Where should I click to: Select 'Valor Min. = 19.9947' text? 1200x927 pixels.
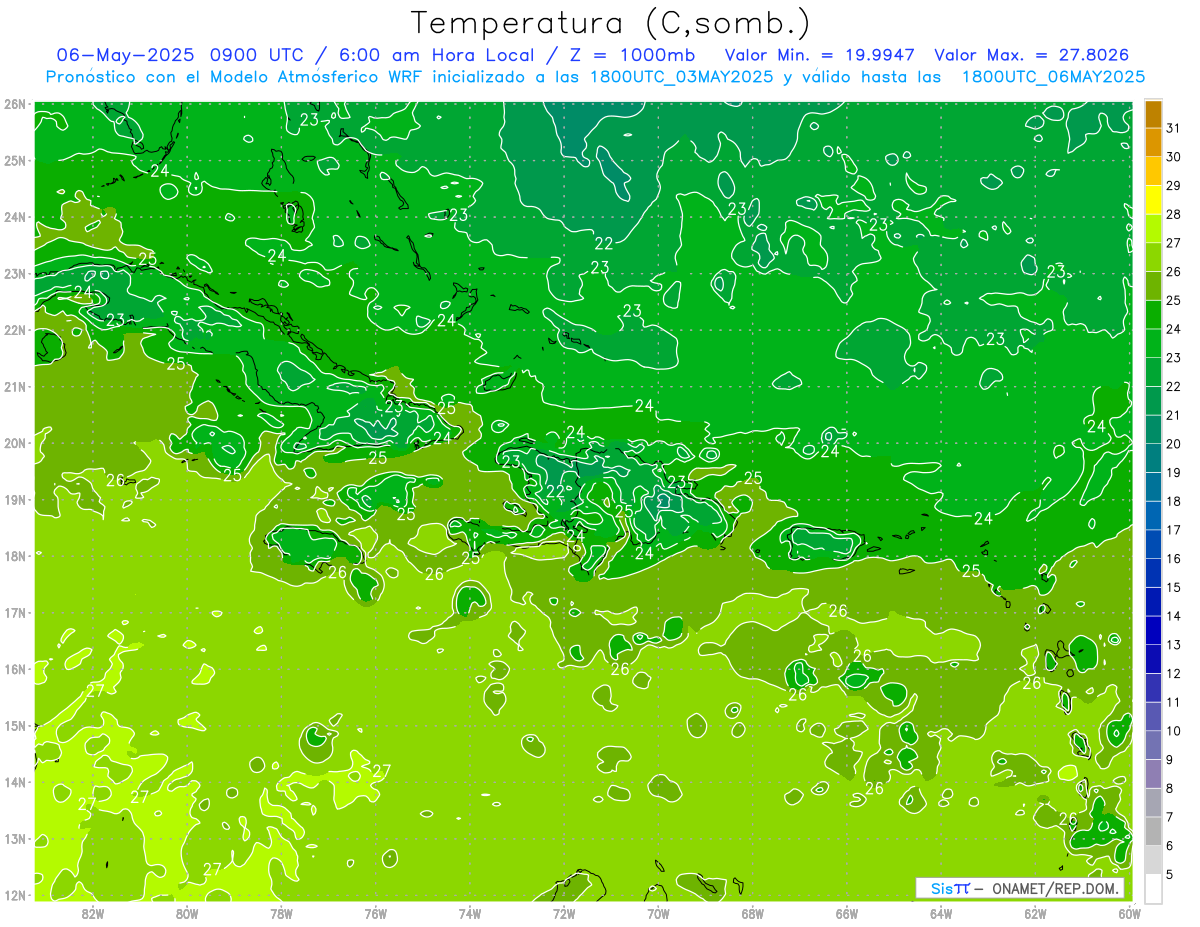[x=818, y=55]
